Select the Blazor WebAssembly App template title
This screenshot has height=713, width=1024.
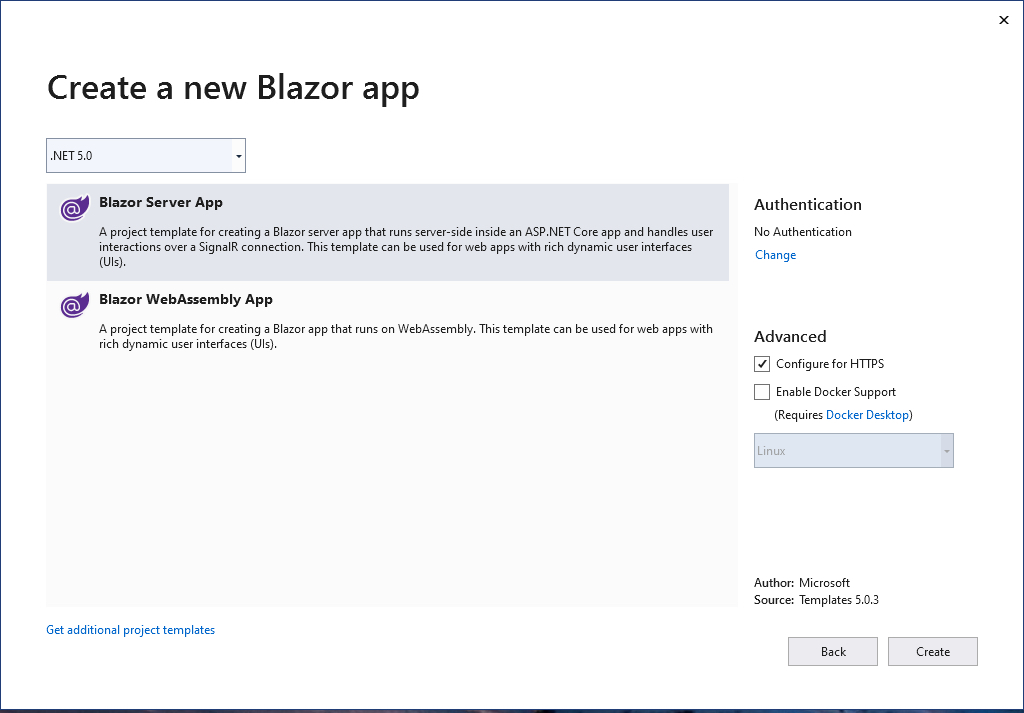tap(186, 299)
